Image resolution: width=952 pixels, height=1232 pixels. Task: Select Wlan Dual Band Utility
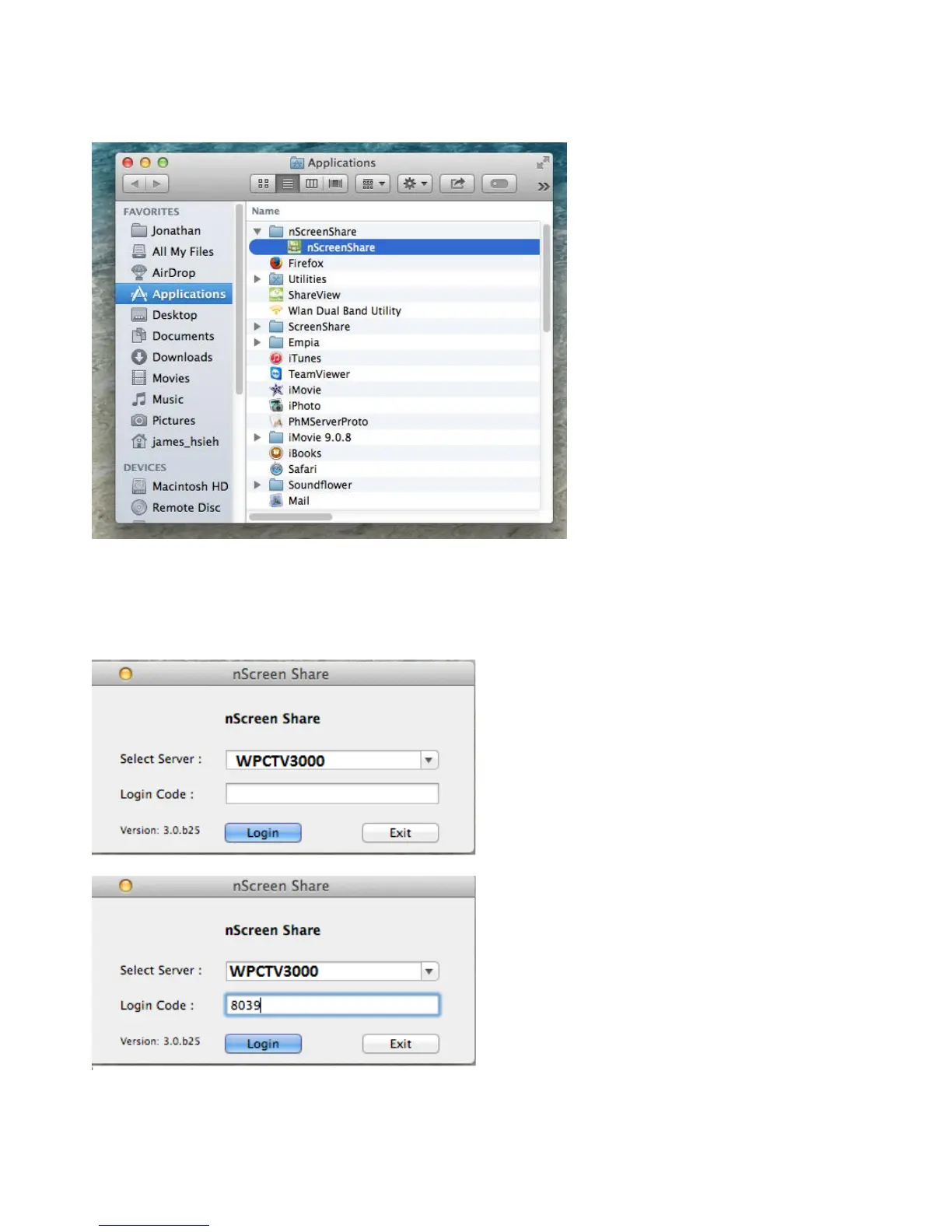[394, 310]
